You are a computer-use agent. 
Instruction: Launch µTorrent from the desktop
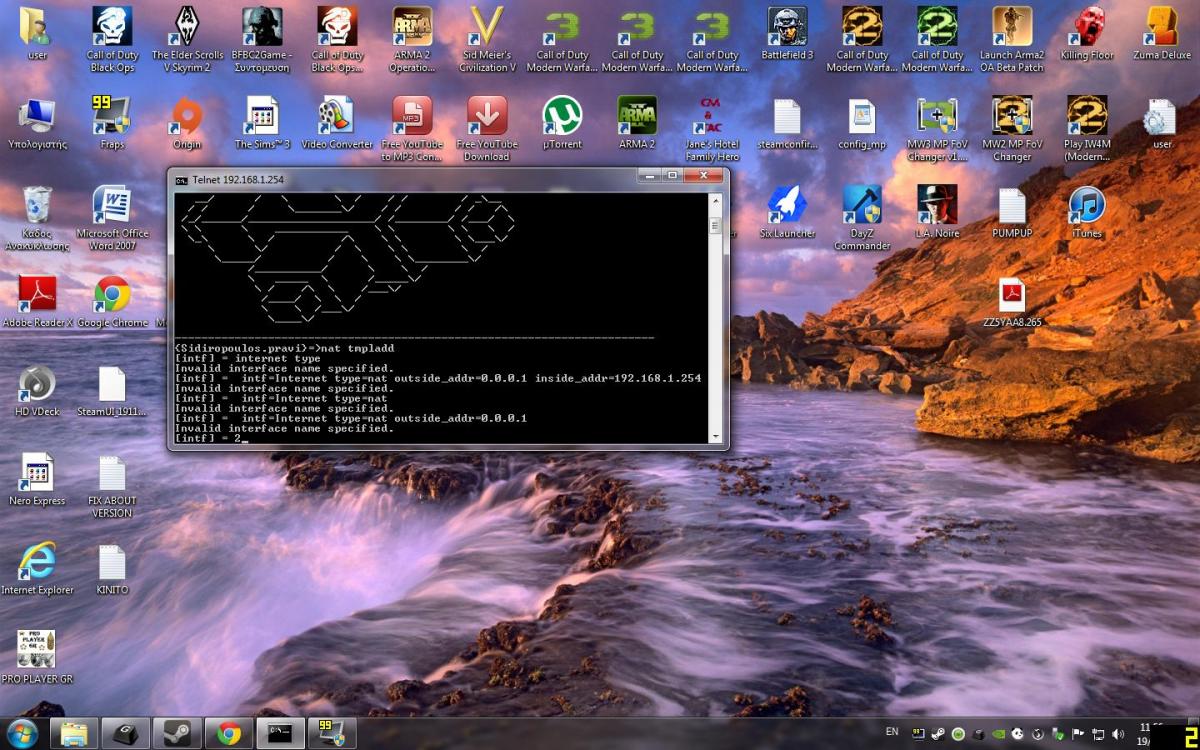562,122
